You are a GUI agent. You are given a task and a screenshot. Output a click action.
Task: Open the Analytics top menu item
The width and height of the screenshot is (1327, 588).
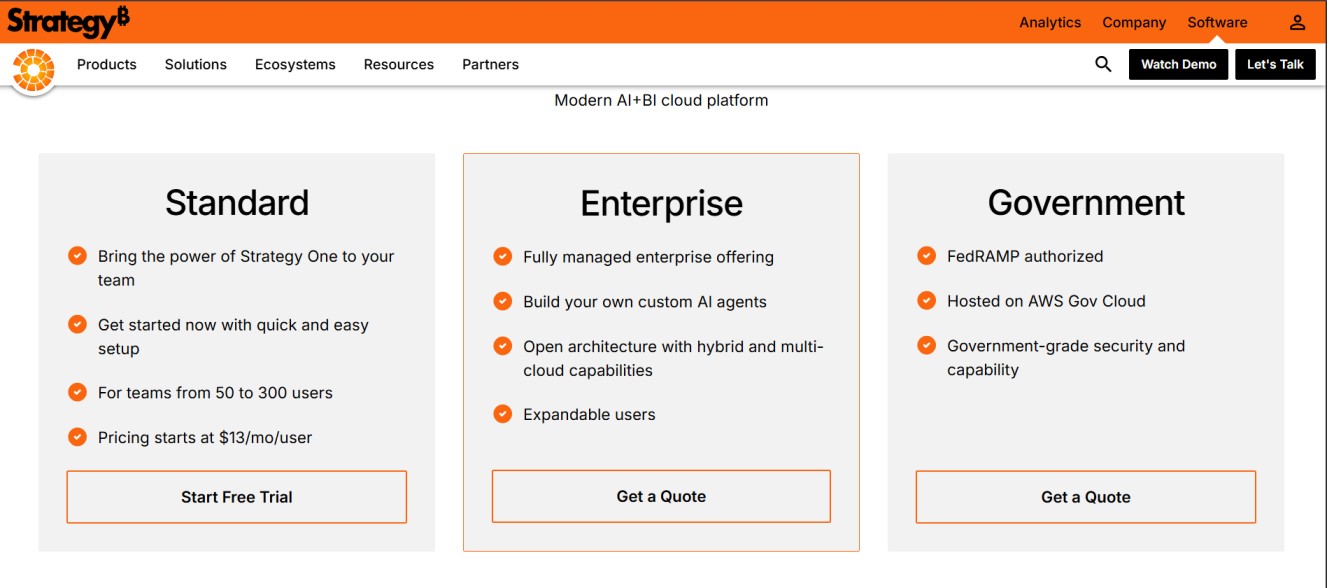1050,22
